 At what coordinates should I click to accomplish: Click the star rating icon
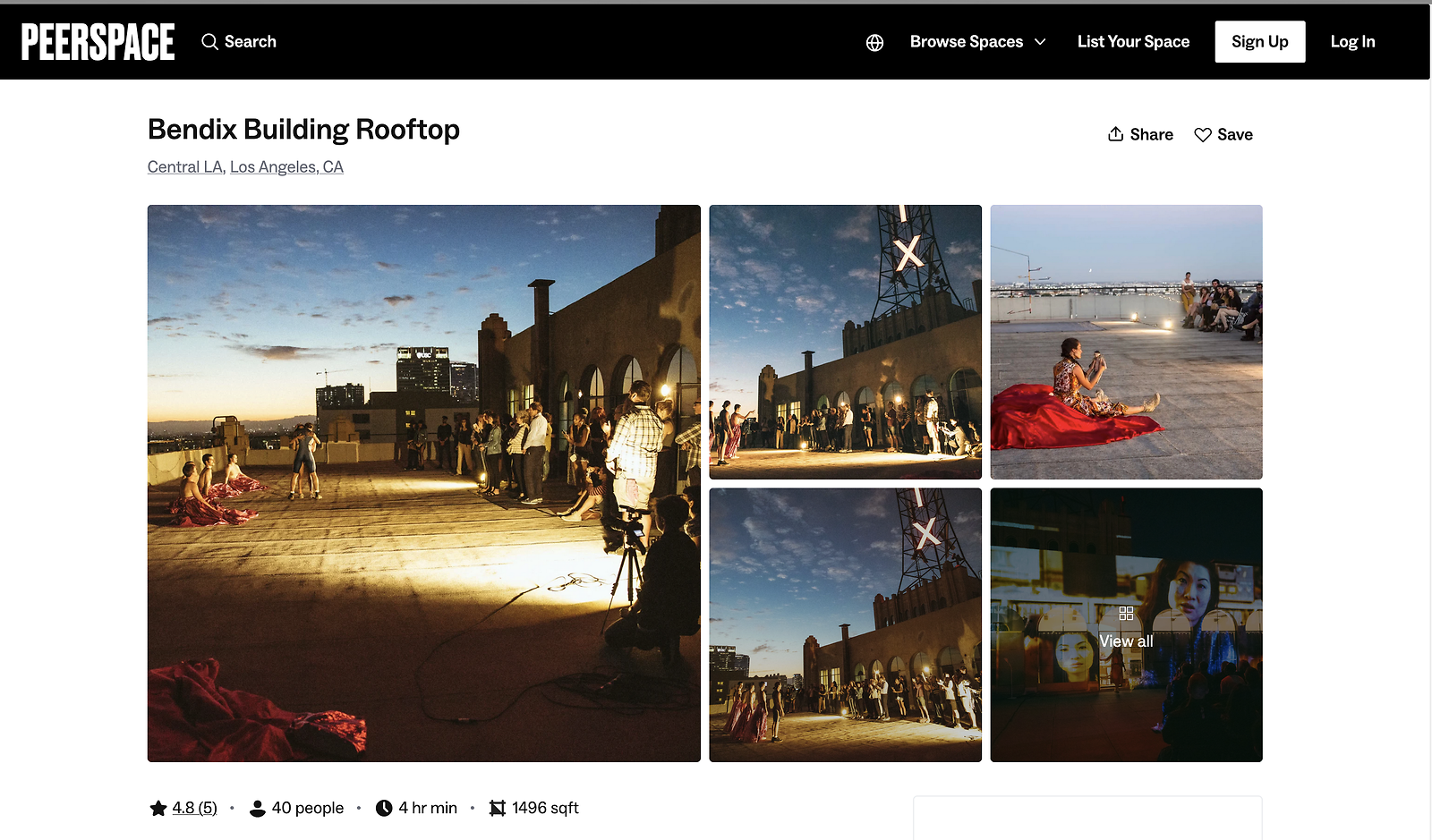click(x=158, y=809)
